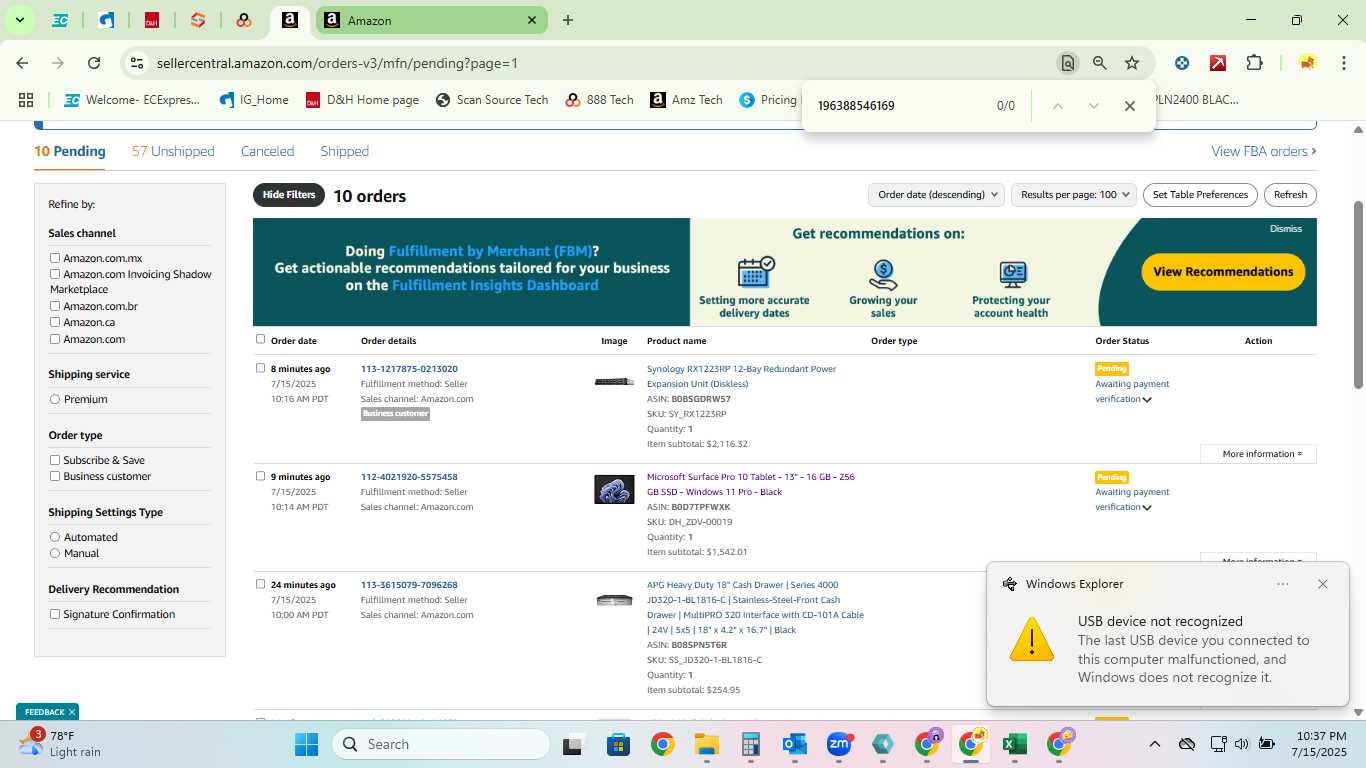Open Results per page dropdown
This screenshot has height=768, width=1366.
1074,195
